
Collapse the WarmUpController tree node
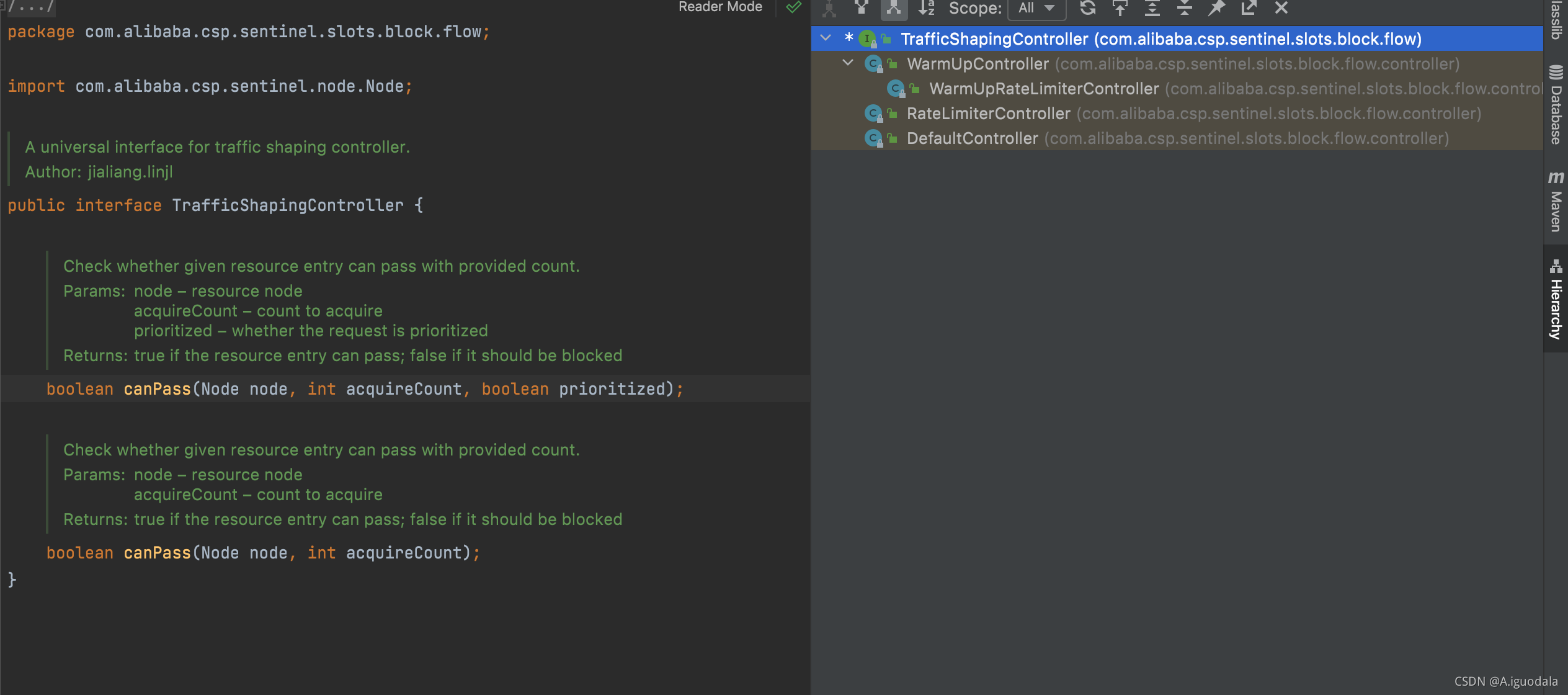[x=848, y=63]
